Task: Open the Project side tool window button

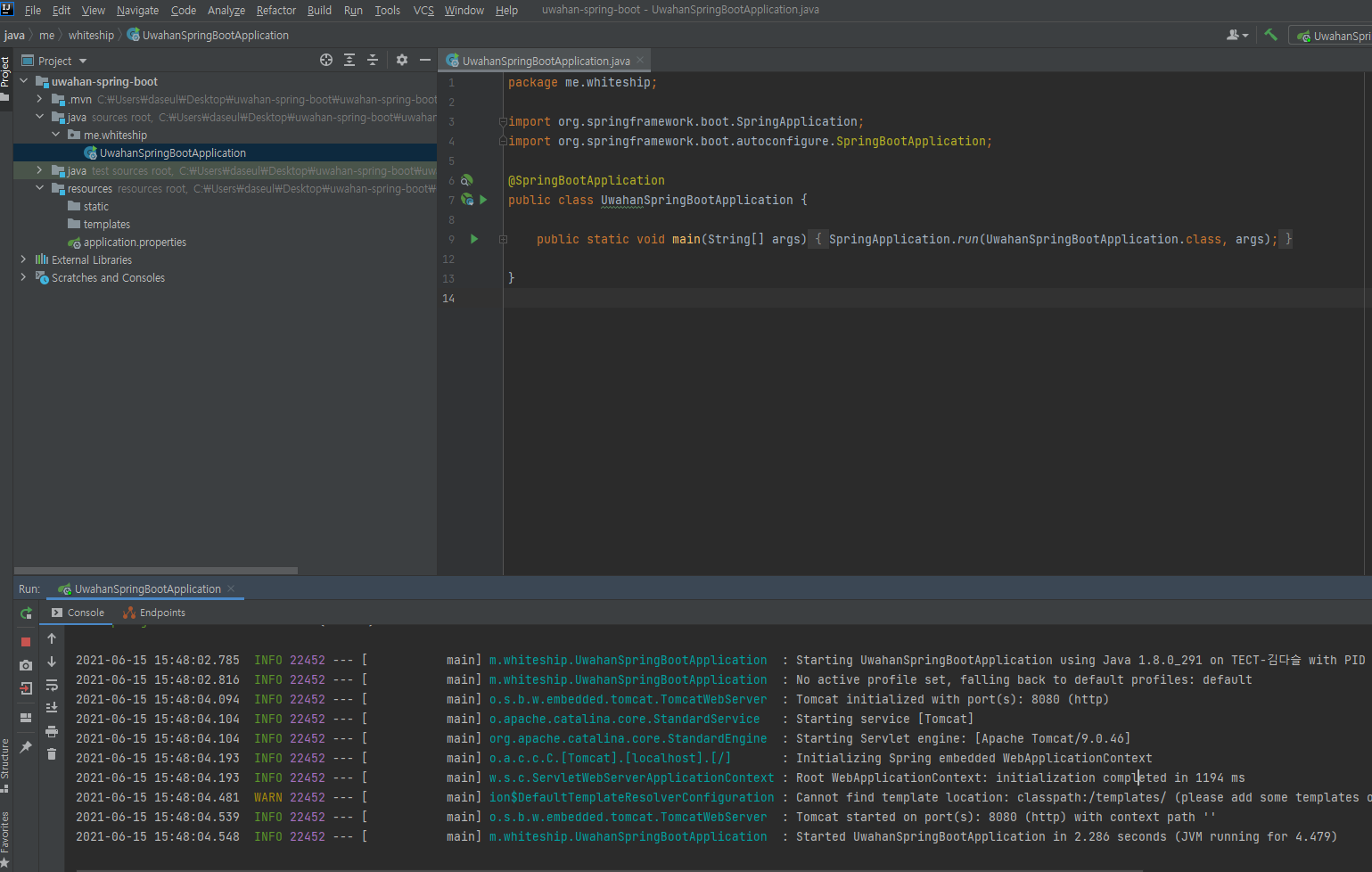Action: coord(5,78)
